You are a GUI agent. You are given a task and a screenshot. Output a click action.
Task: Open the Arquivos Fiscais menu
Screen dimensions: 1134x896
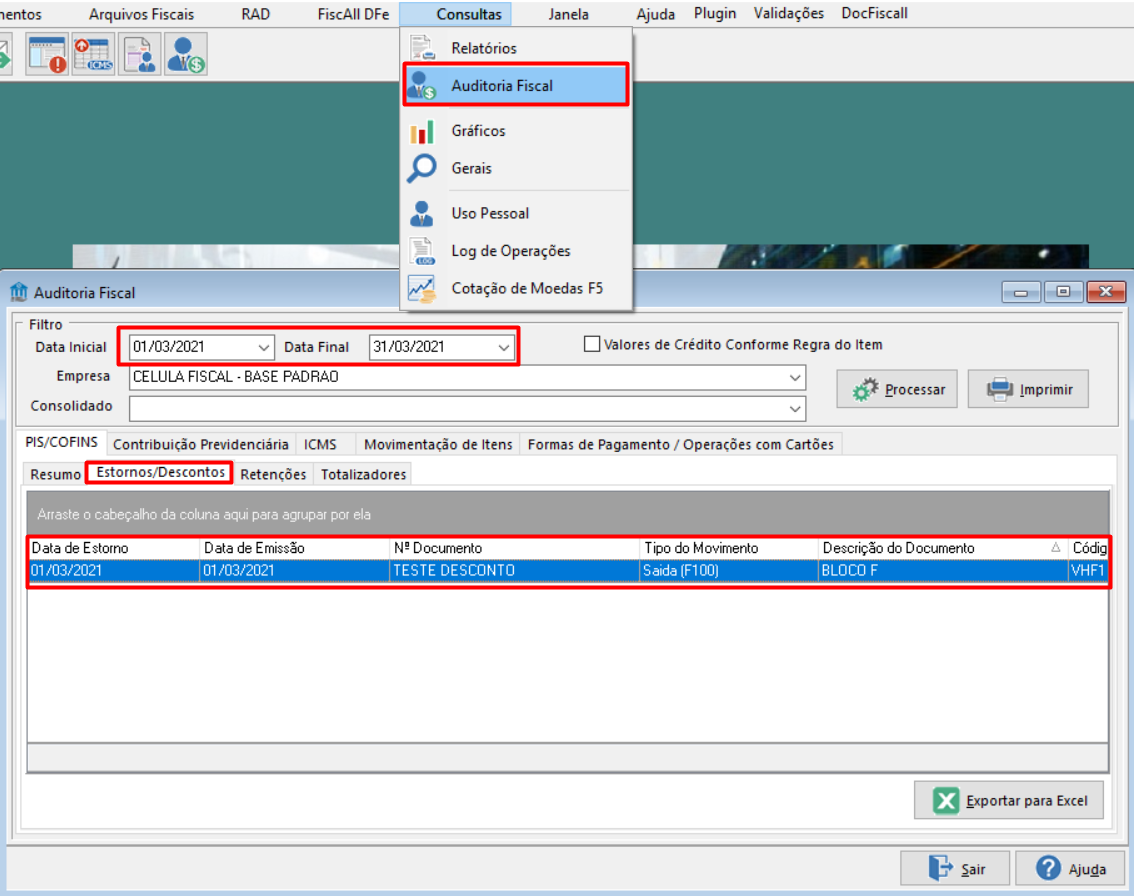pos(142,14)
